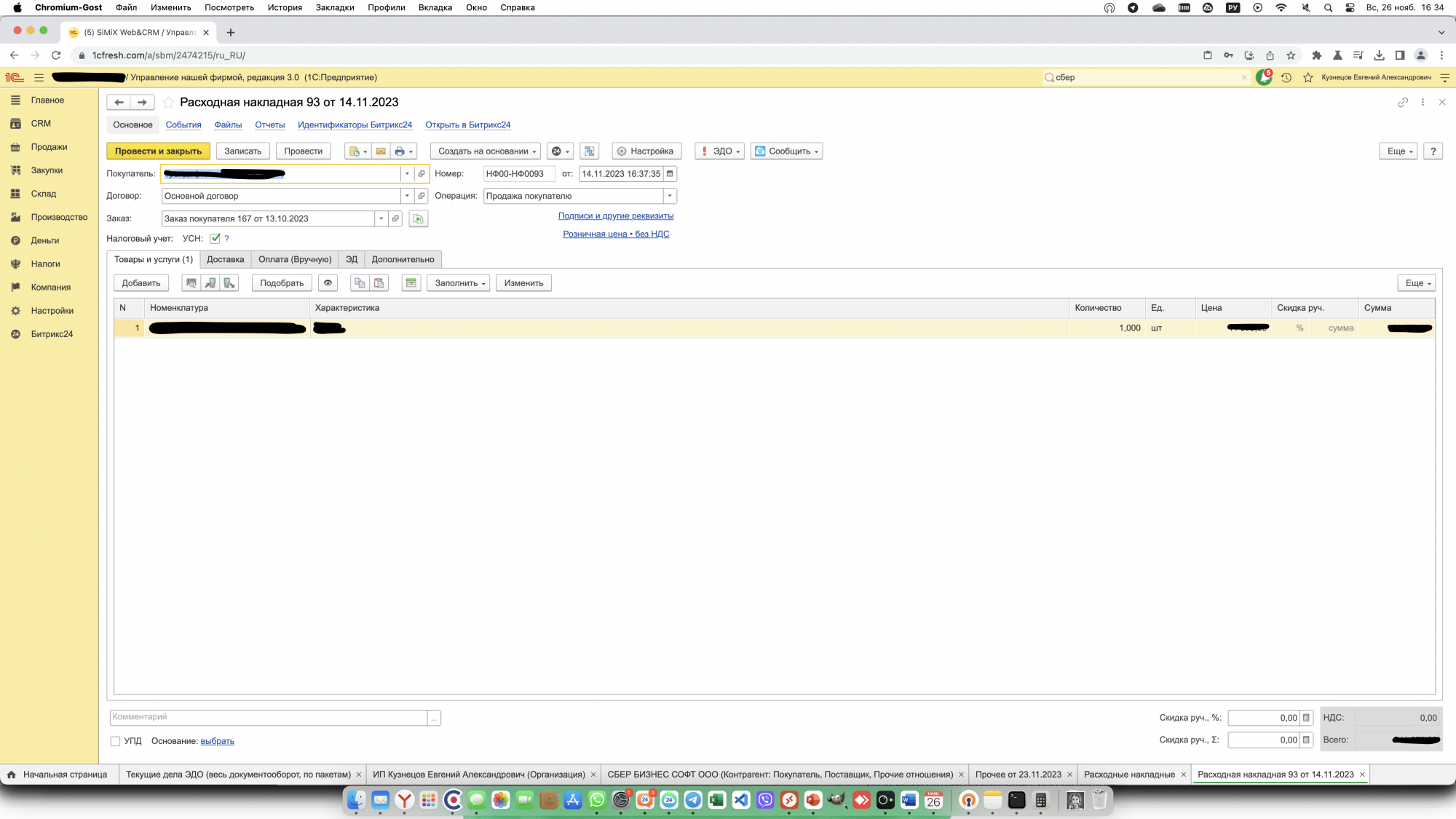Click the barcode scan icon in table toolbar

click(x=191, y=283)
